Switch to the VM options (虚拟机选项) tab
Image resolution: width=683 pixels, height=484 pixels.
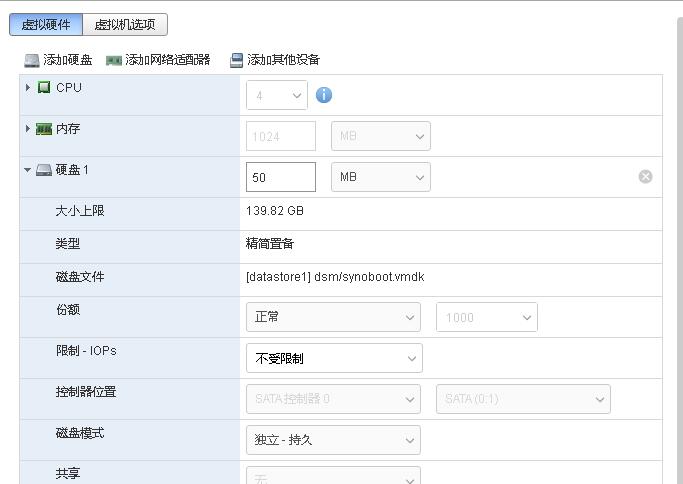(x=125, y=25)
